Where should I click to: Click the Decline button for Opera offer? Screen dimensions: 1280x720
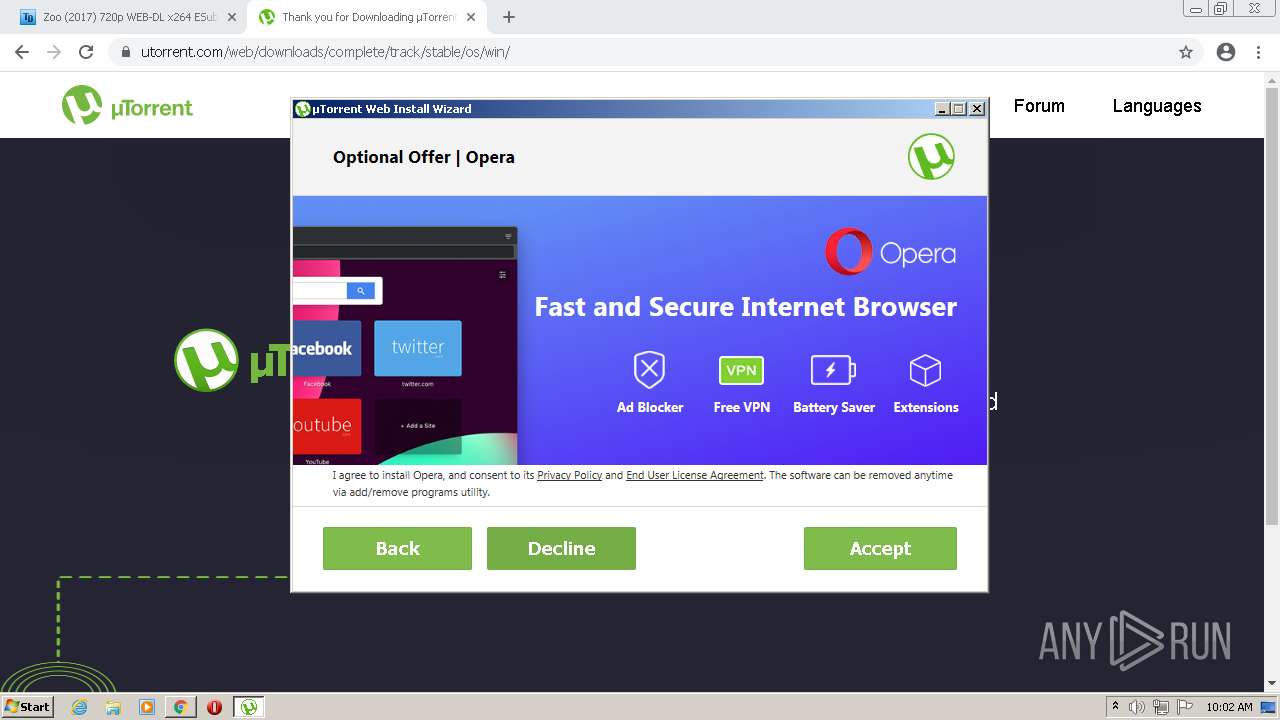tap(561, 548)
